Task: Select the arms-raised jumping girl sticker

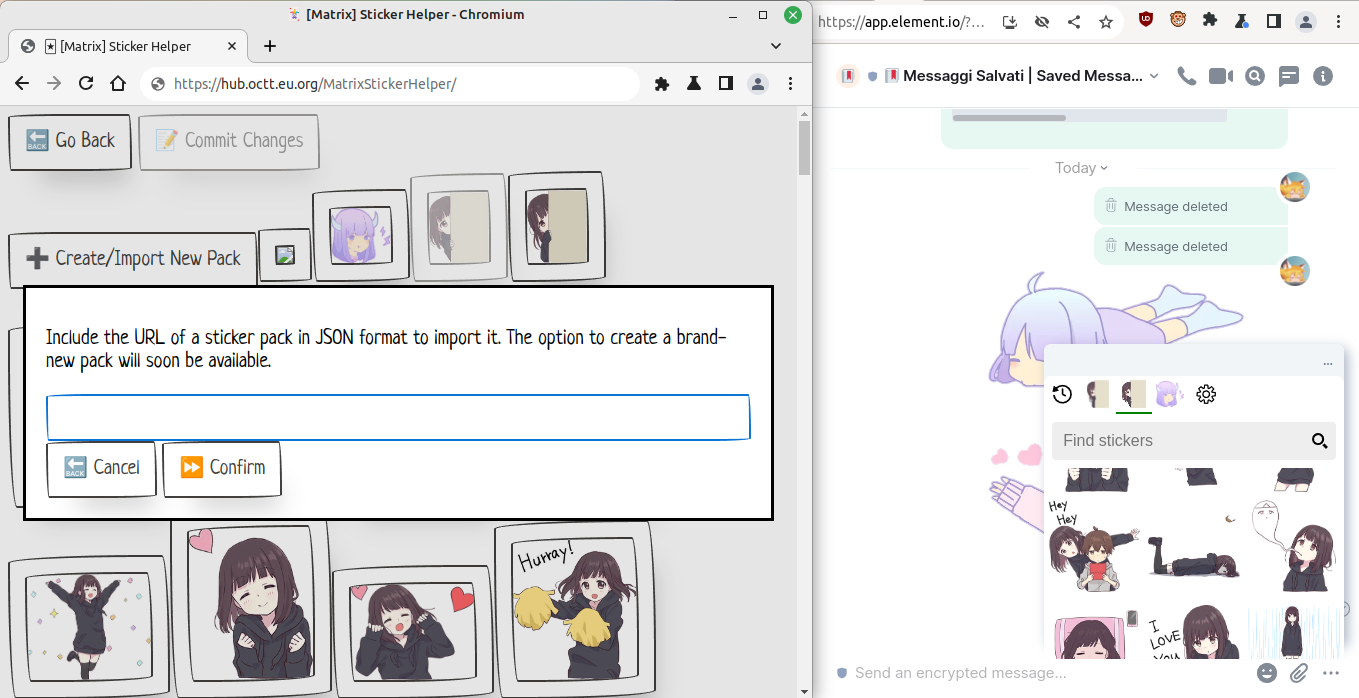Action: (88, 627)
